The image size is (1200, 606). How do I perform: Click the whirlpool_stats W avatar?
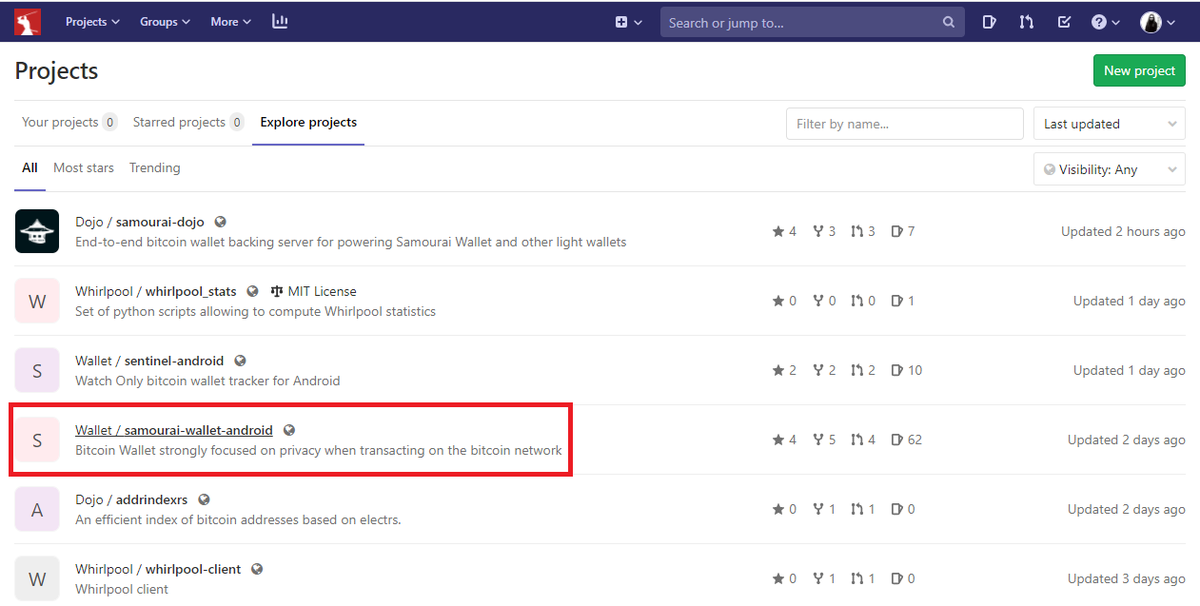point(37,301)
